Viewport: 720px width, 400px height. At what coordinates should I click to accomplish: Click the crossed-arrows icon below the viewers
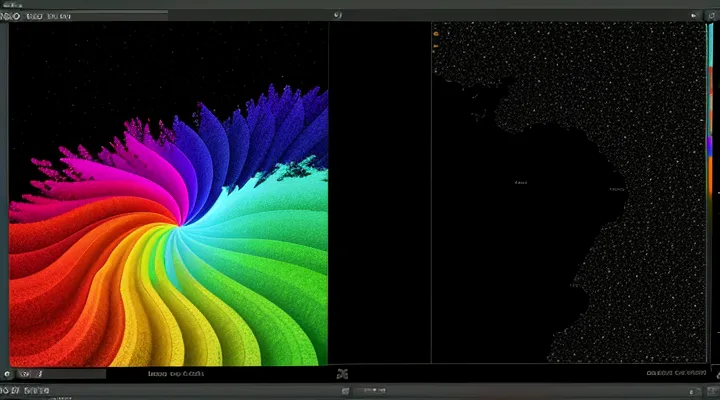[343, 374]
